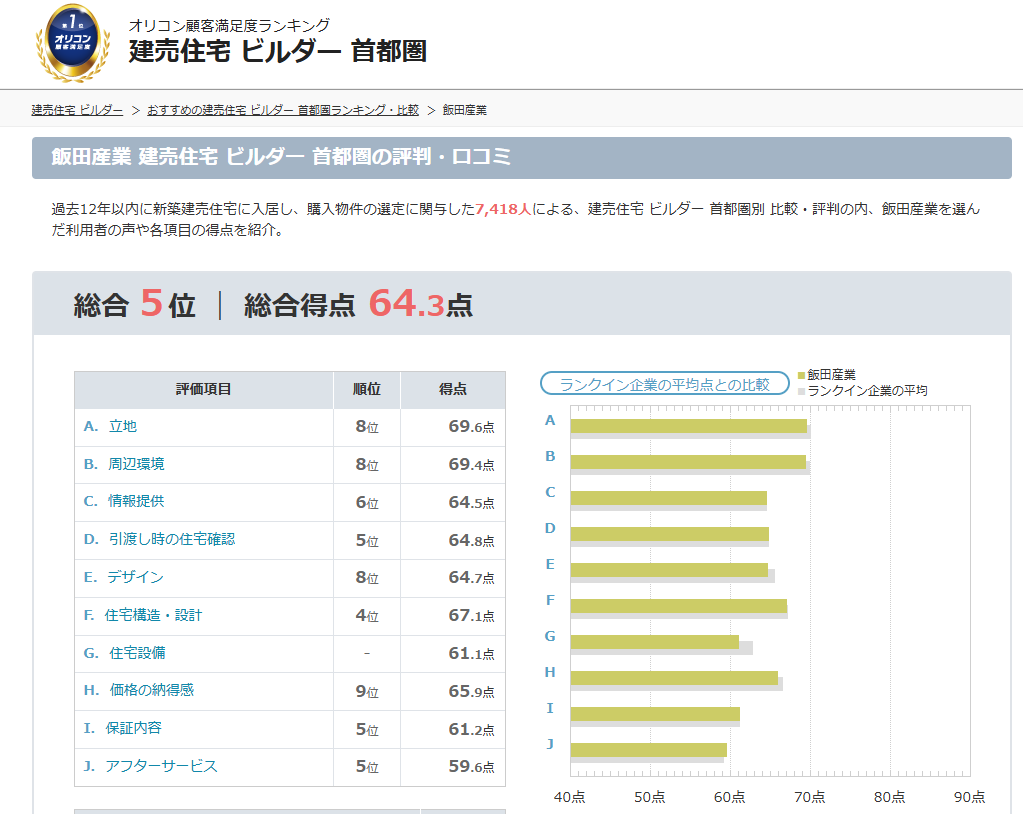Click the オリコン顧客満足度ランキング heading text
The image size is (1023, 814).
click(x=229, y=25)
